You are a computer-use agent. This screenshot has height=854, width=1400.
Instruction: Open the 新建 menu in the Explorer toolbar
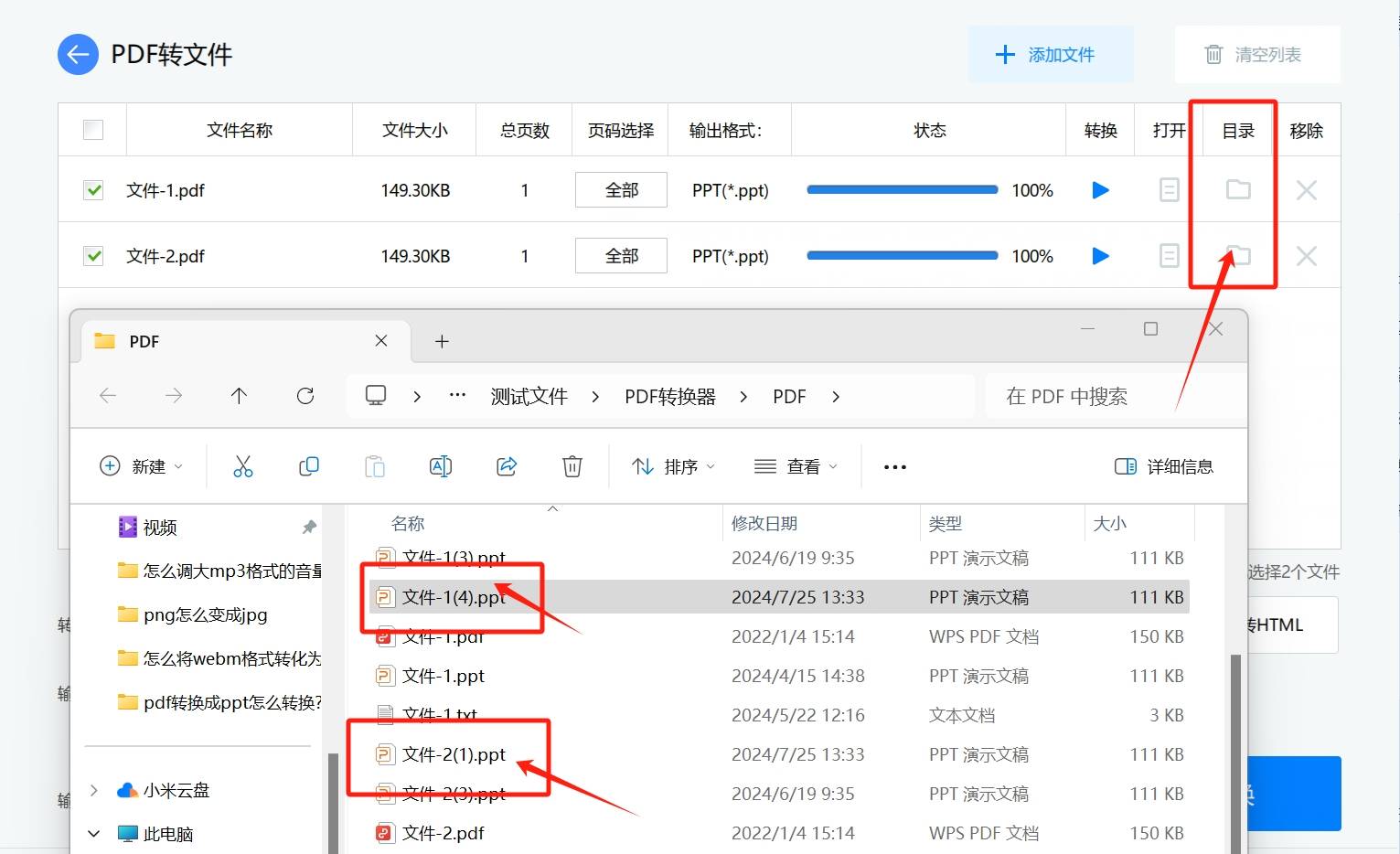141,466
